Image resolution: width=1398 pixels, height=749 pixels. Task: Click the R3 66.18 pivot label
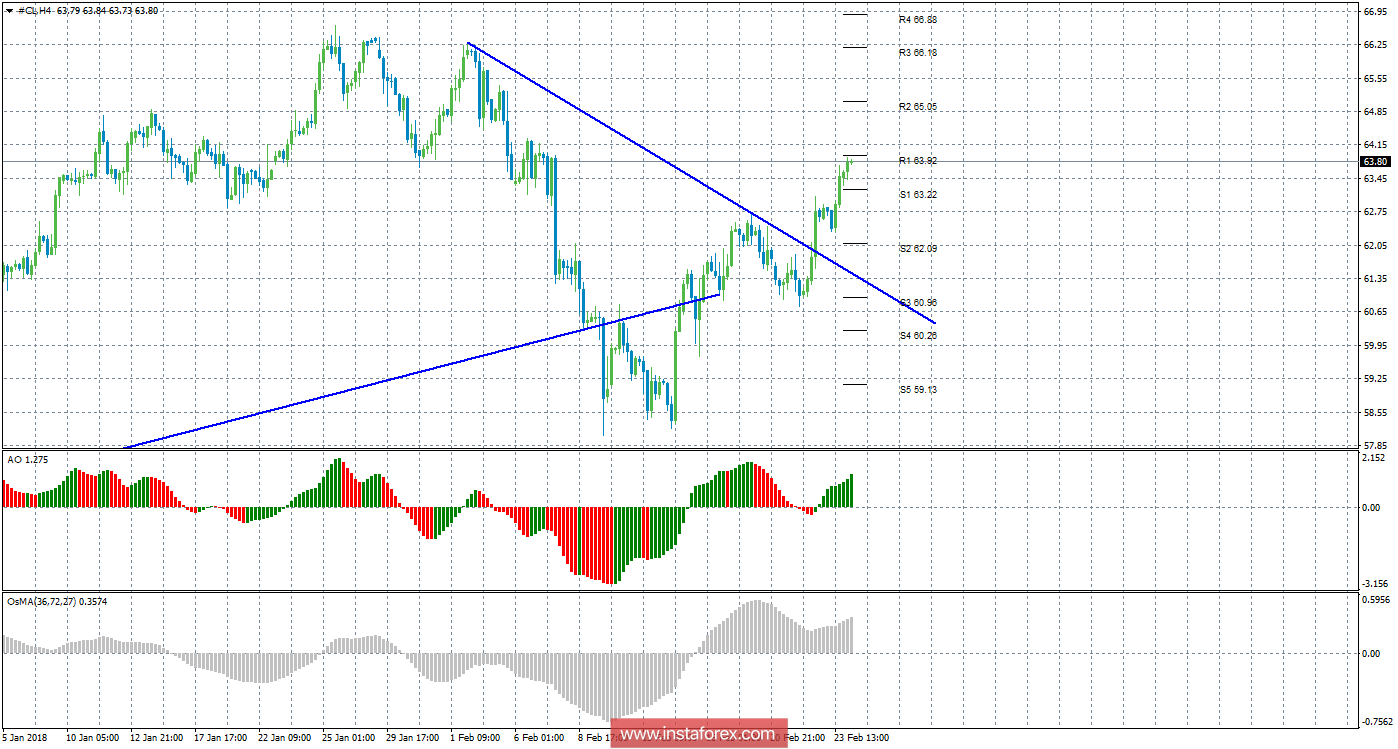coord(917,52)
